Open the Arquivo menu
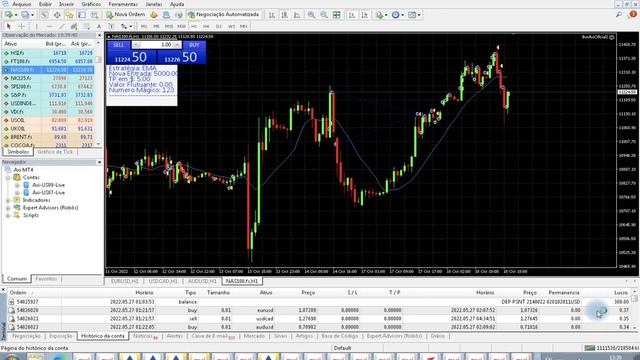This screenshot has width=640, height=360. coord(22,4)
